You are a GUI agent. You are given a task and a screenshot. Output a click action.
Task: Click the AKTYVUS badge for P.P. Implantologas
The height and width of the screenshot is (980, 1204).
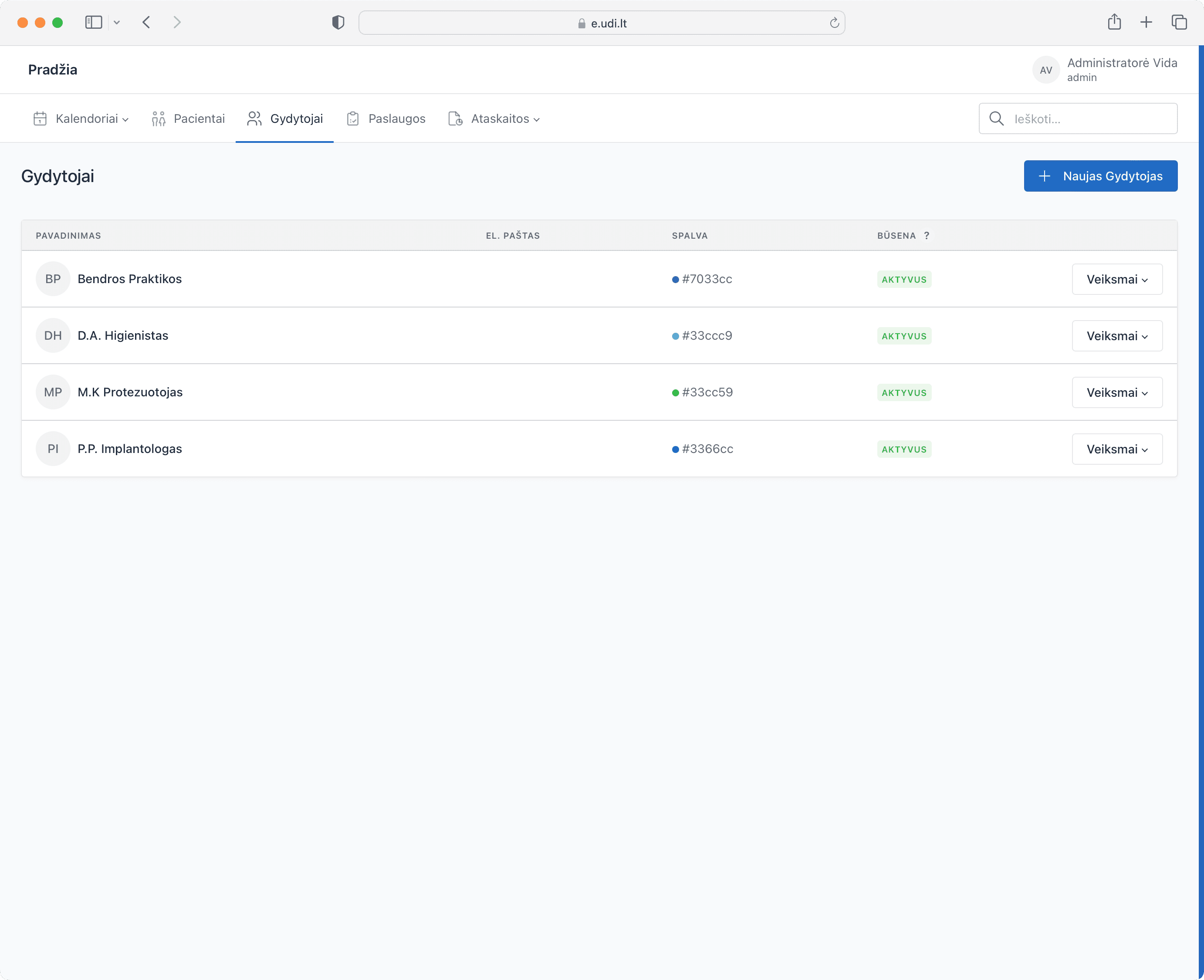(x=904, y=449)
